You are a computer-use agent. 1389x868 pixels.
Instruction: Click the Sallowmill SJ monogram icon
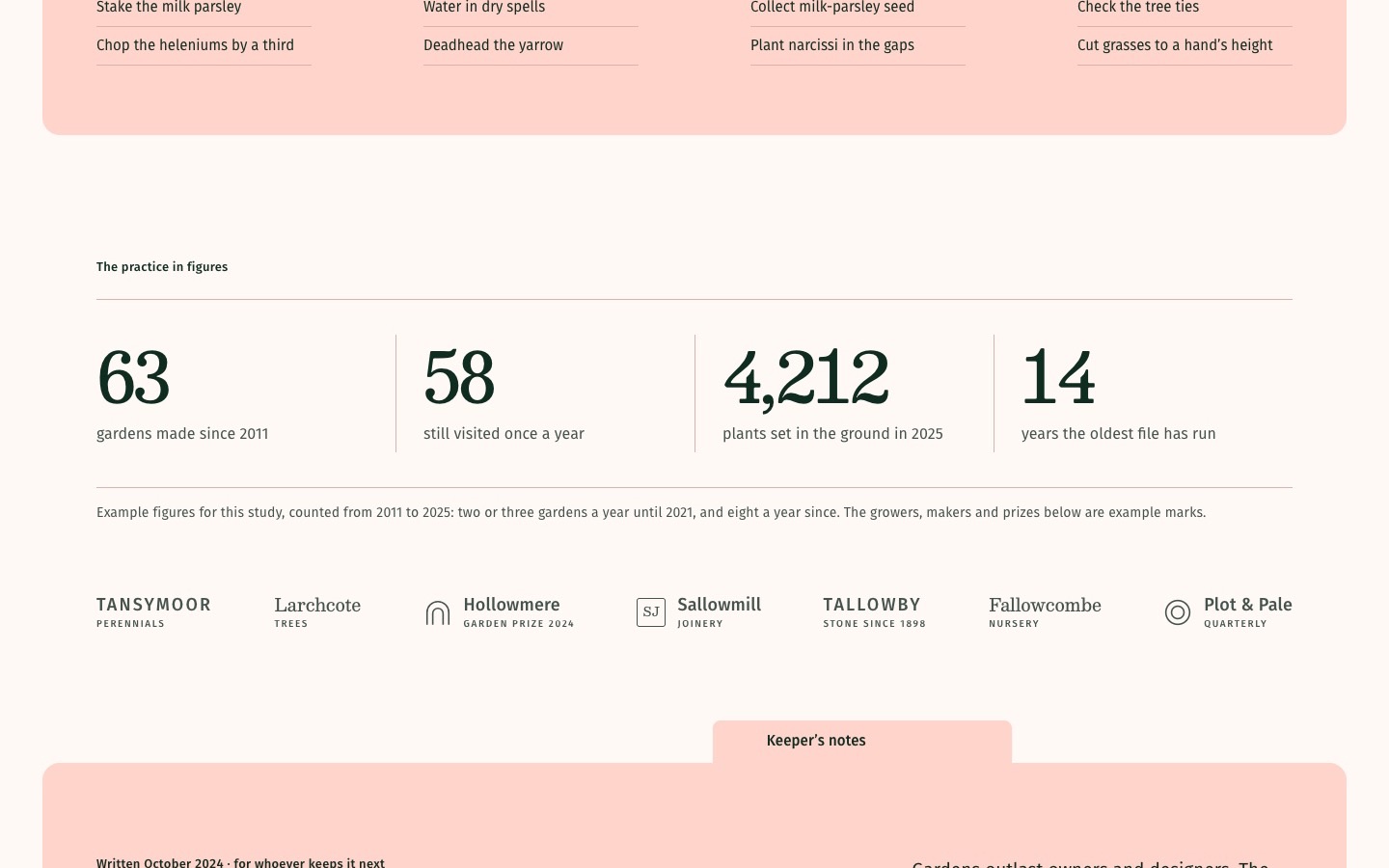click(x=651, y=612)
